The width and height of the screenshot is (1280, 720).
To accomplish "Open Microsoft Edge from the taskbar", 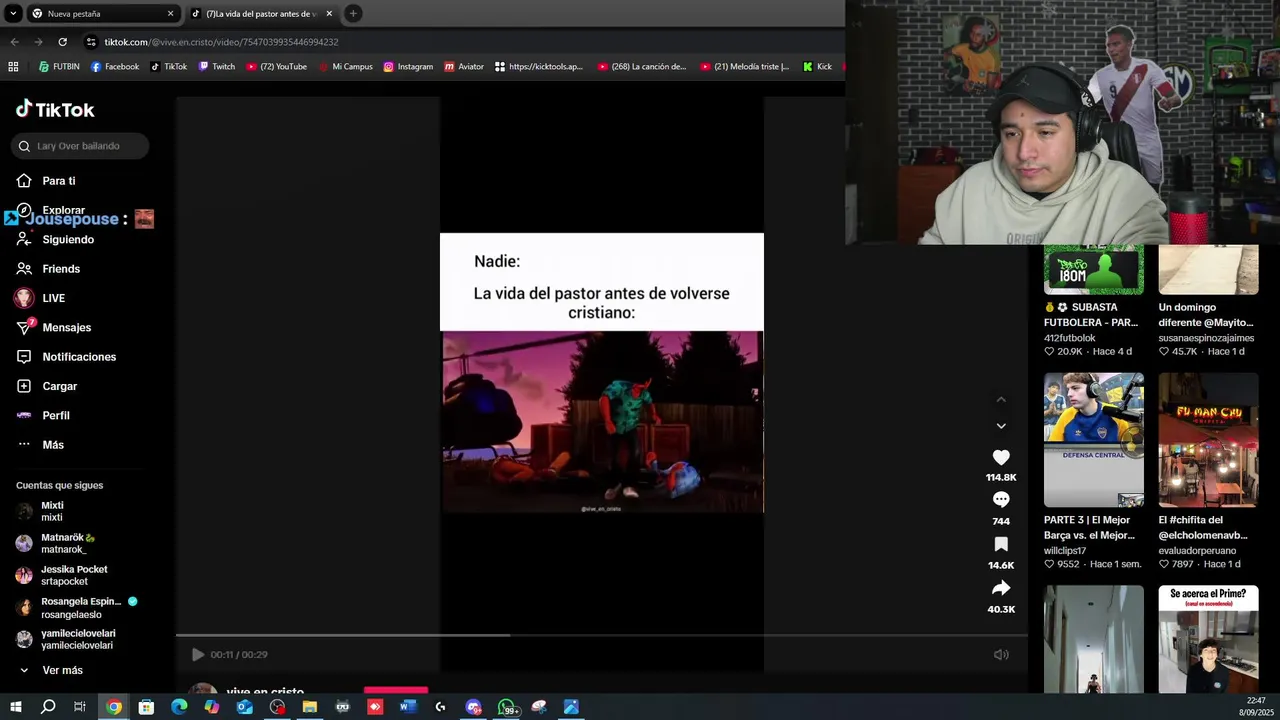I will pos(179,707).
